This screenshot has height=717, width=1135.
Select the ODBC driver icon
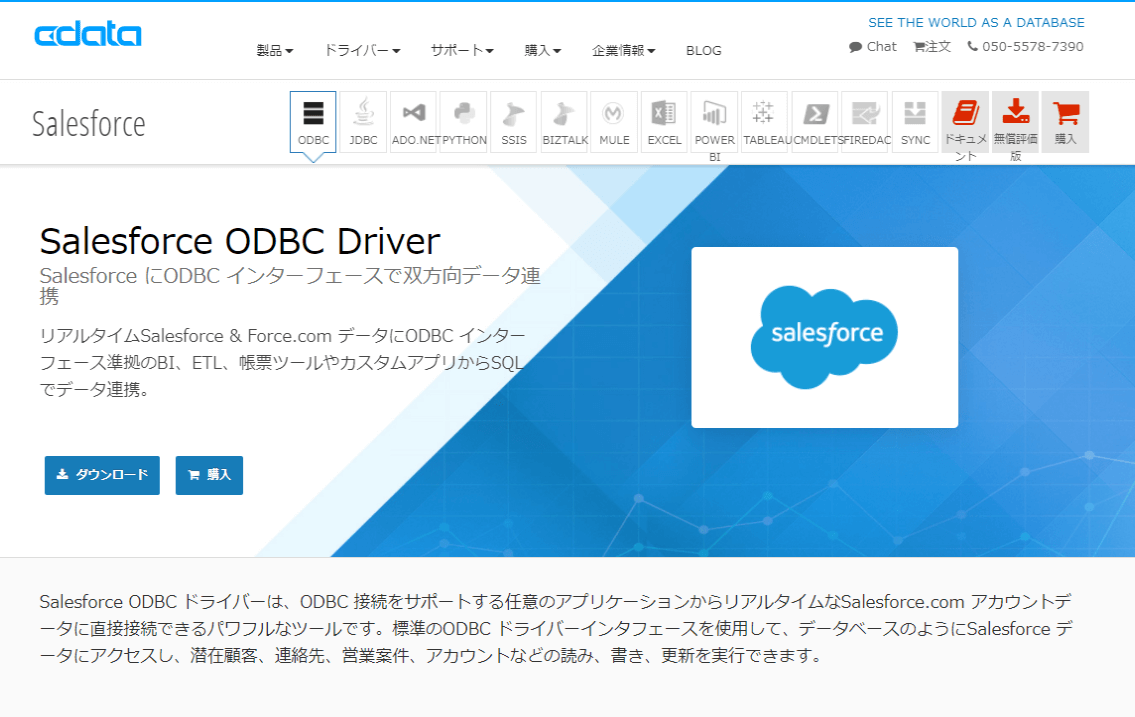tap(313, 122)
